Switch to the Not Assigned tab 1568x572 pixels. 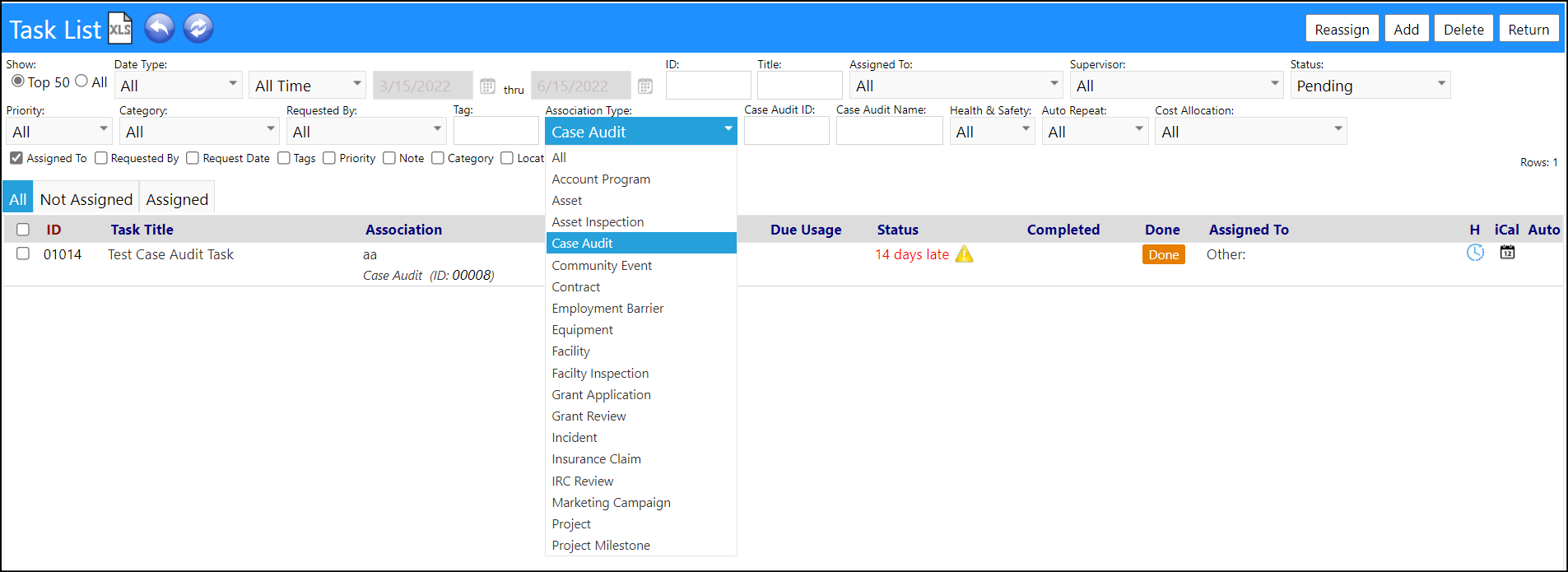[x=86, y=198]
